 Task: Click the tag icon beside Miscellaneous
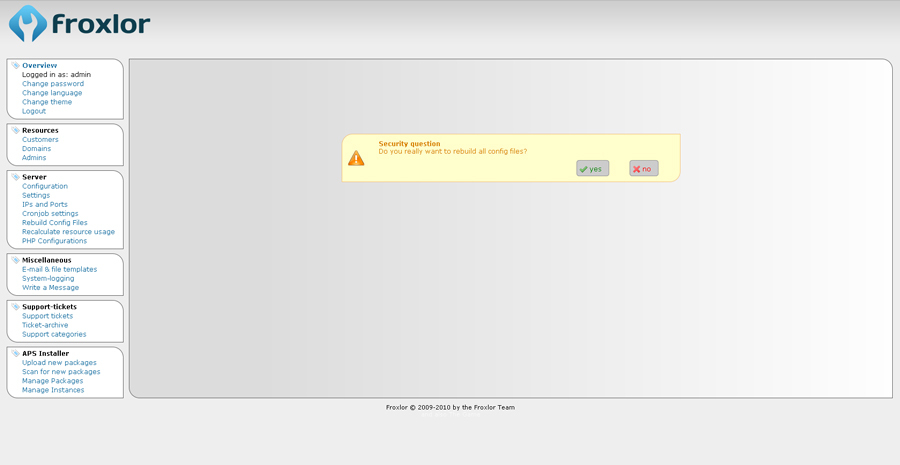(15, 260)
